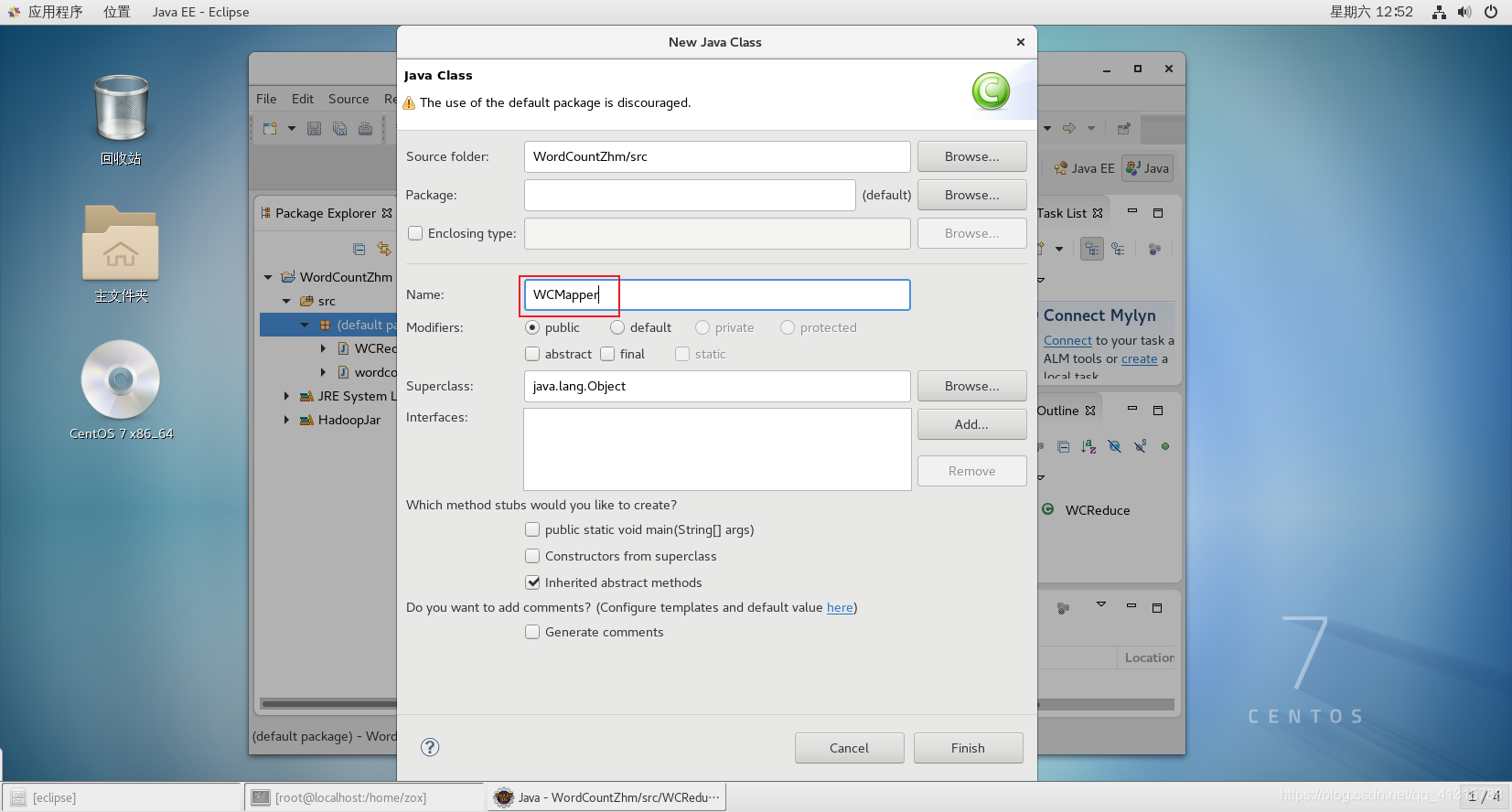This screenshot has width=1512, height=812.
Task: Collapse the WordCountZhm project tree node
Action: [x=268, y=277]
